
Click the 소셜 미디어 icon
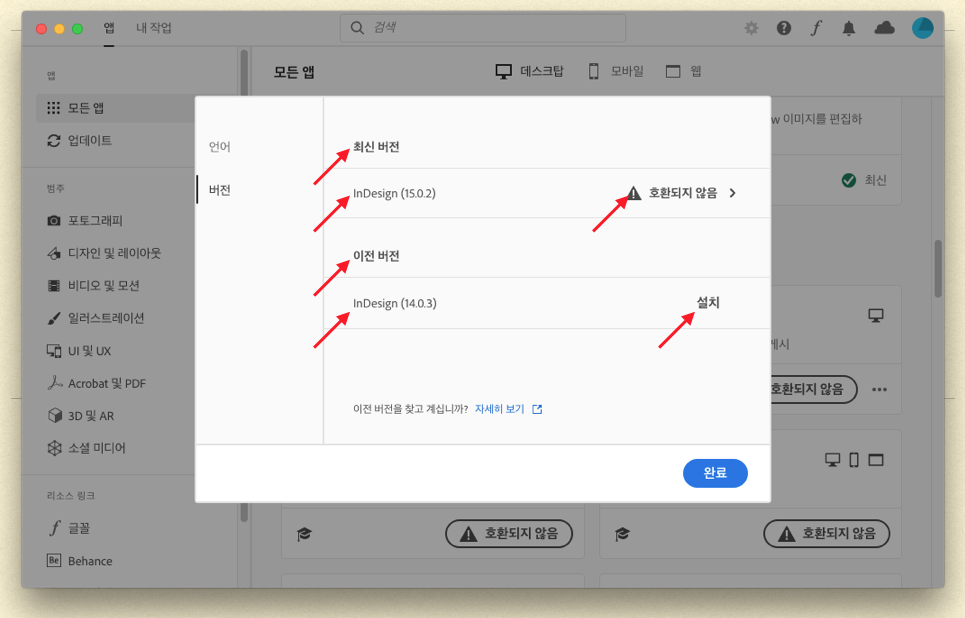(55, 448)
